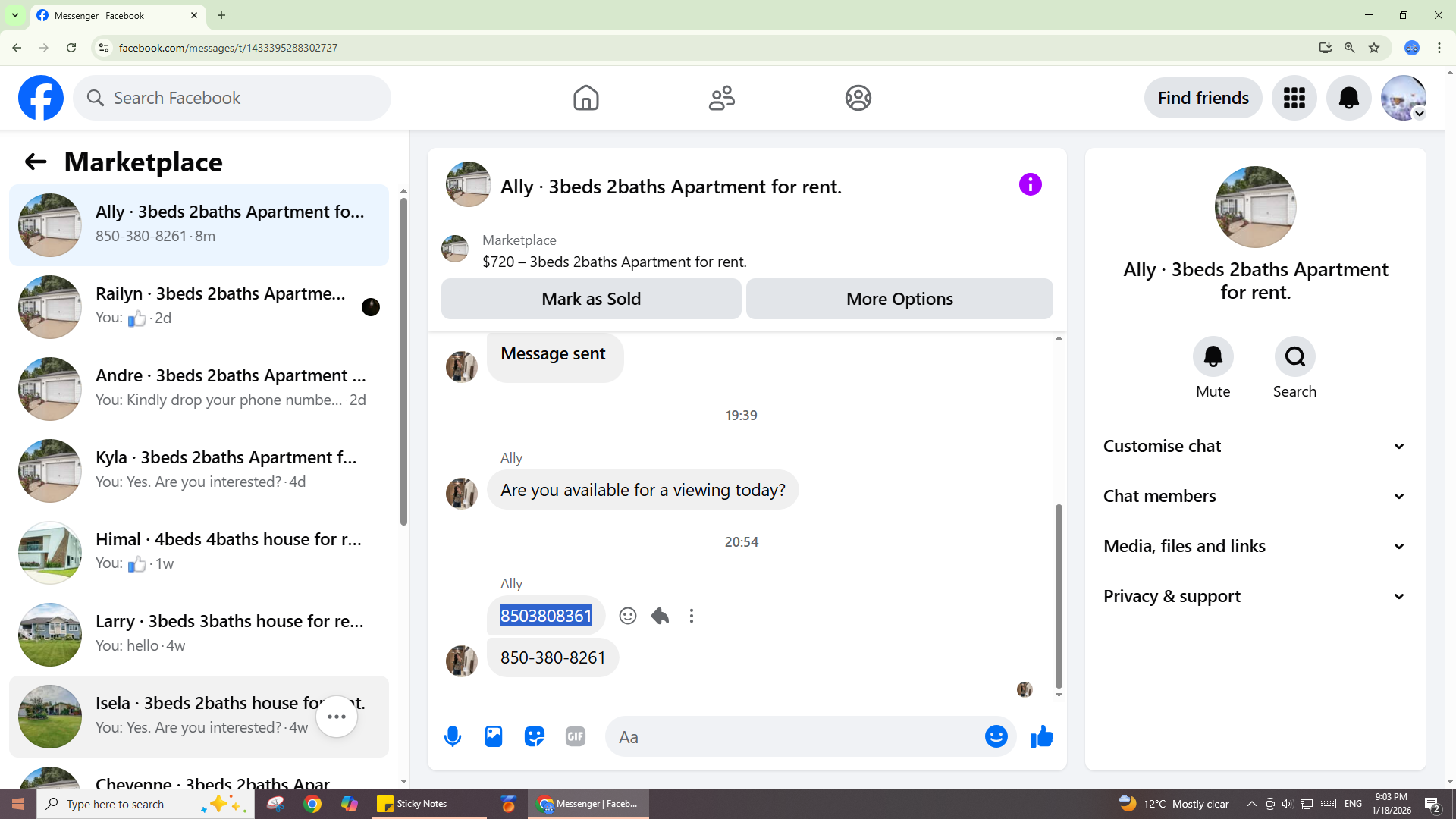Click the chat messages scrollbar
The width and height of the screenshot is (1456, 819).
[x=1059, y=595]
